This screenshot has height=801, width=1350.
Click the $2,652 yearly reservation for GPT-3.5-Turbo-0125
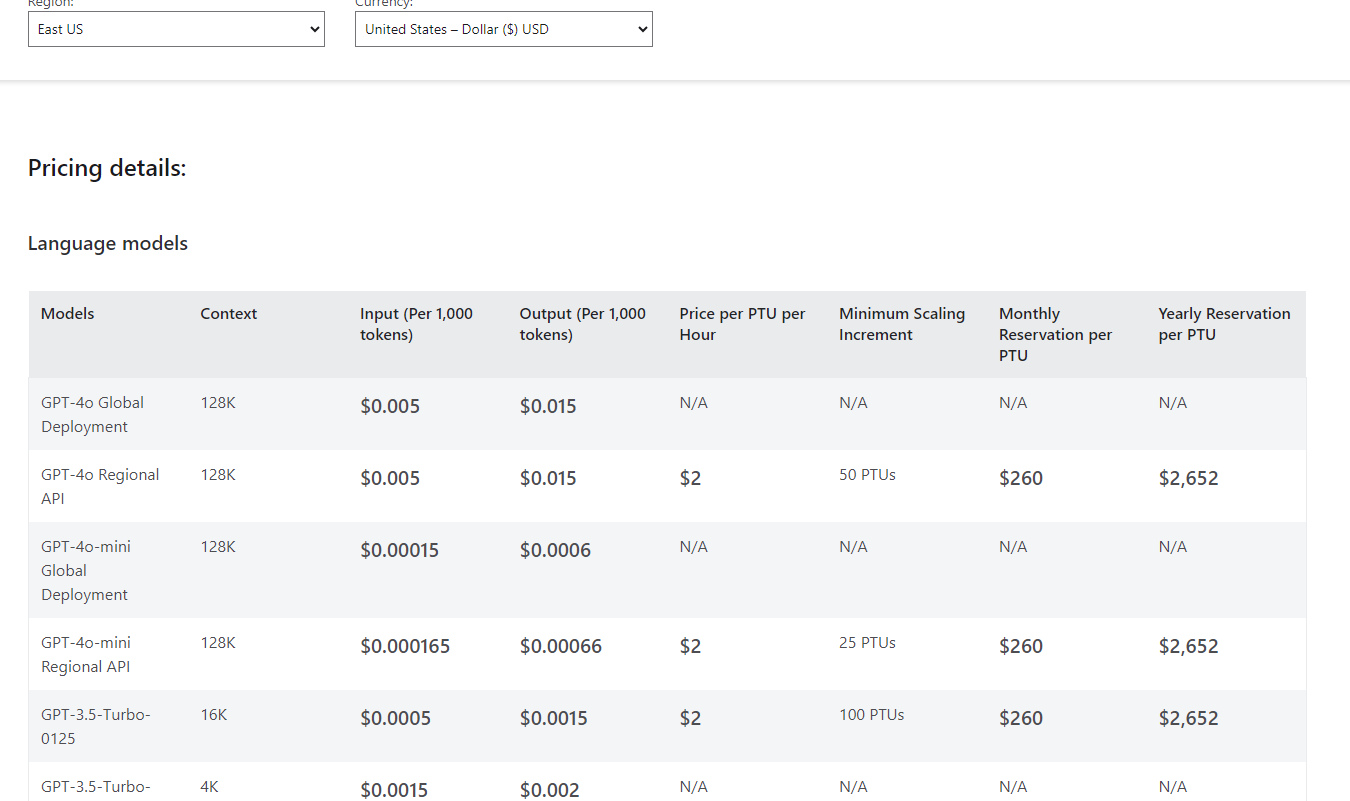coord(1188,718)
